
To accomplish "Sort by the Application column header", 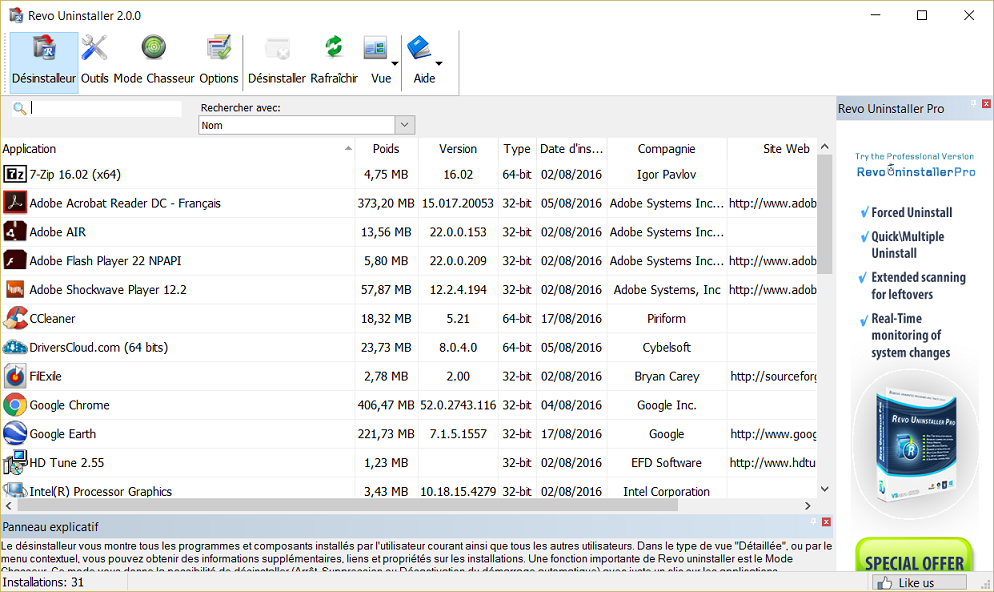I will (178, 149).
